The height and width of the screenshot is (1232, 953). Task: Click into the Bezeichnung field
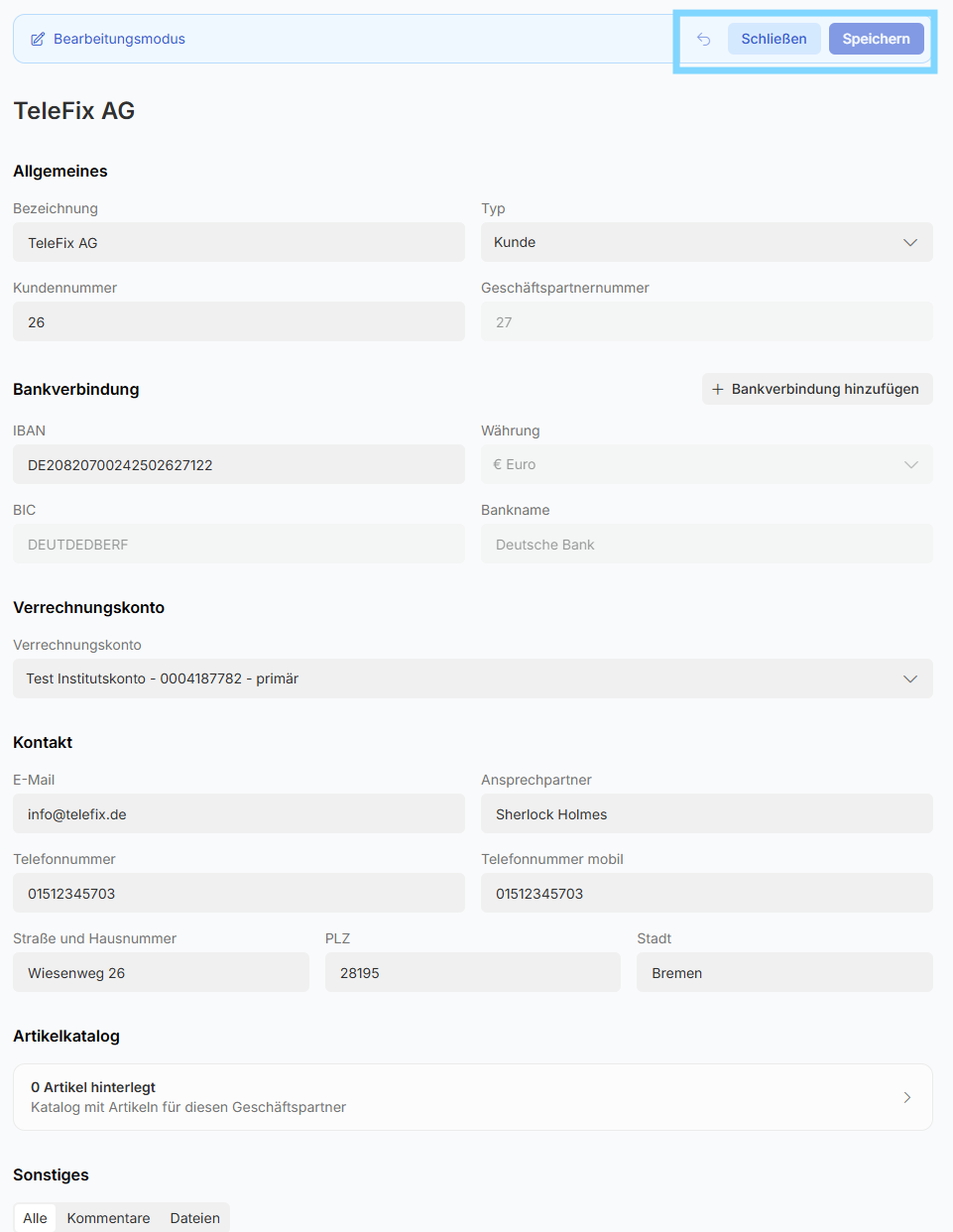238,243
